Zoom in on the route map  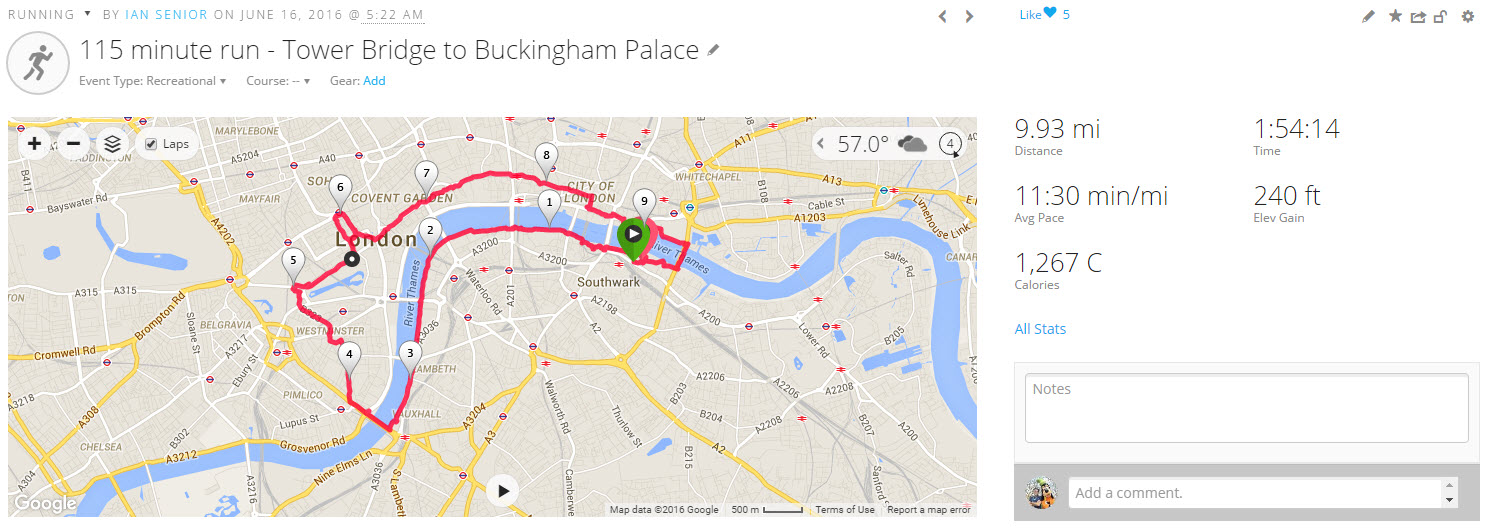click(x=35, y=144)
